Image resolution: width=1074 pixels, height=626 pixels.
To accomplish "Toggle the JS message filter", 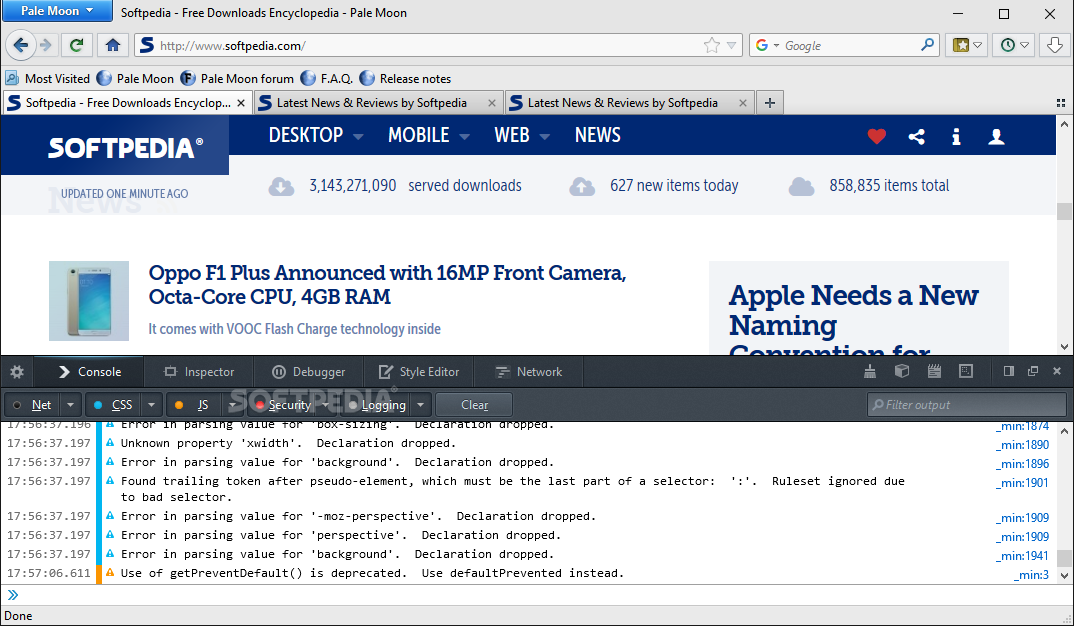I will (x=195, y=405).
